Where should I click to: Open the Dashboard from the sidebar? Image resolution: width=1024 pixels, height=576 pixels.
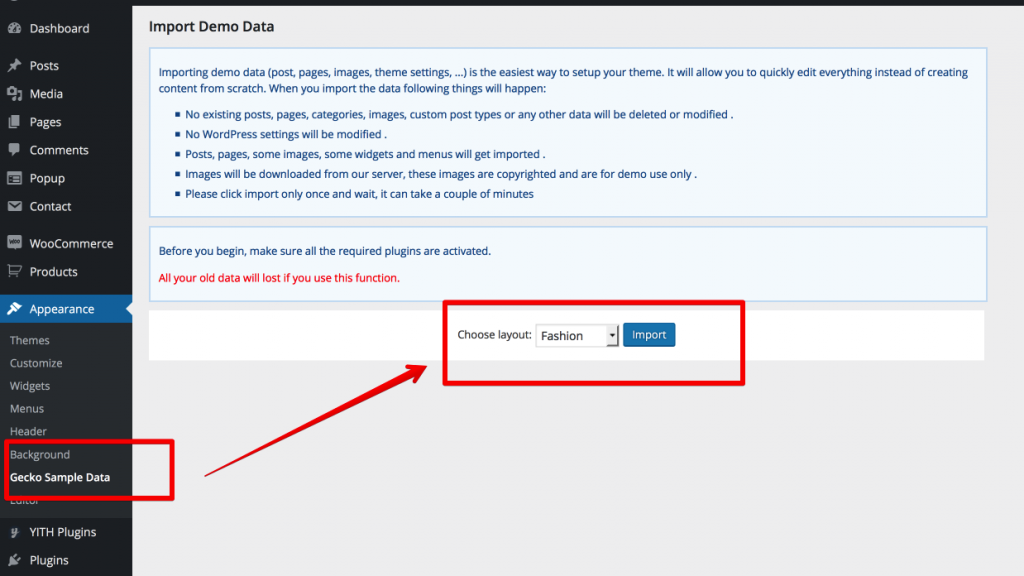[x=14, y=28]
